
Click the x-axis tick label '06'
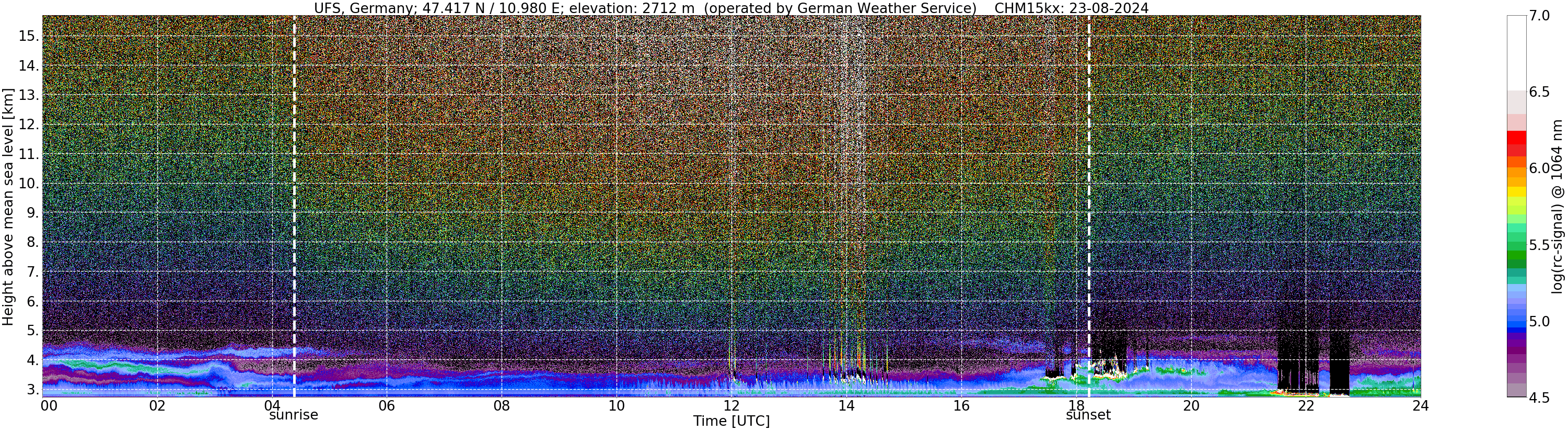(387, 405)
